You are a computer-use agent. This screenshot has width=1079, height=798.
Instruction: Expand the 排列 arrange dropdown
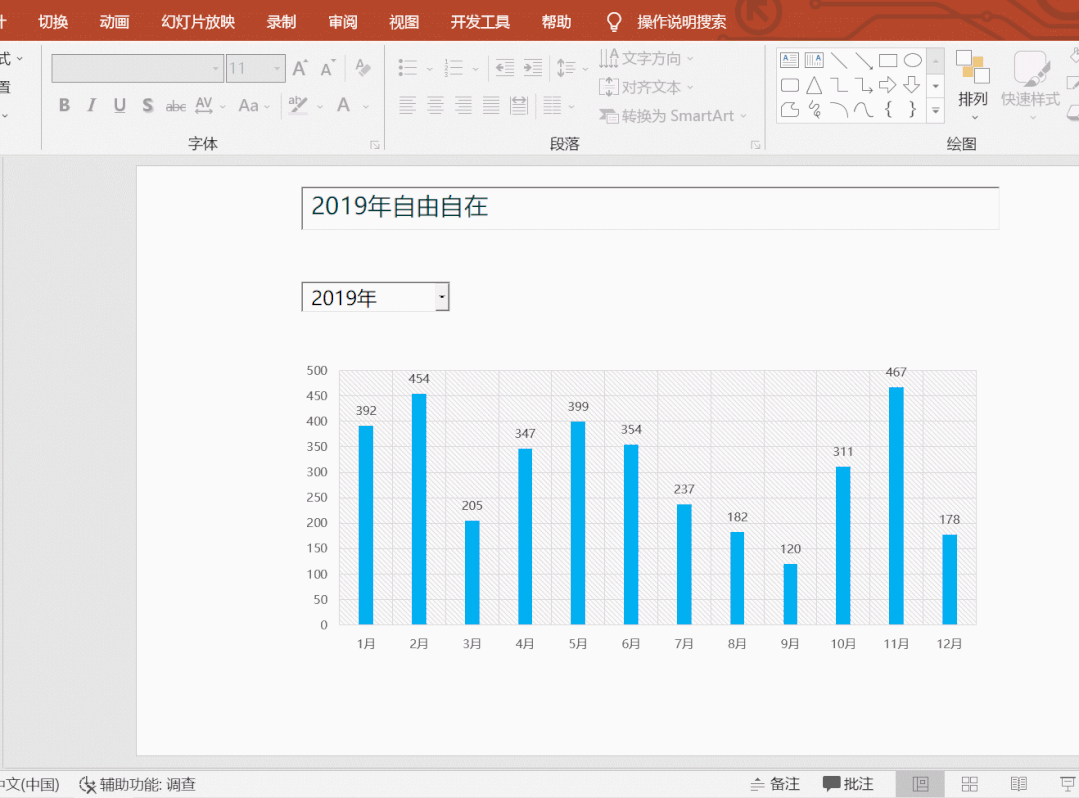click(x=972, y=99)
